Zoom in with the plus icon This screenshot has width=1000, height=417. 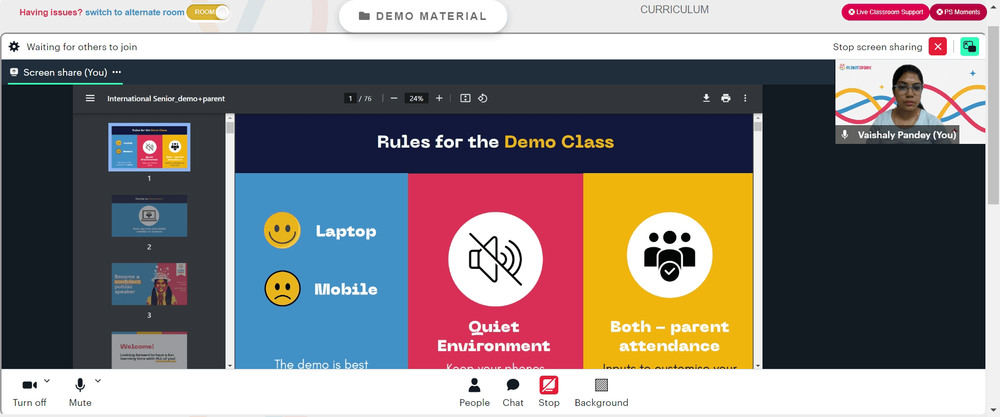click(439, 98)
